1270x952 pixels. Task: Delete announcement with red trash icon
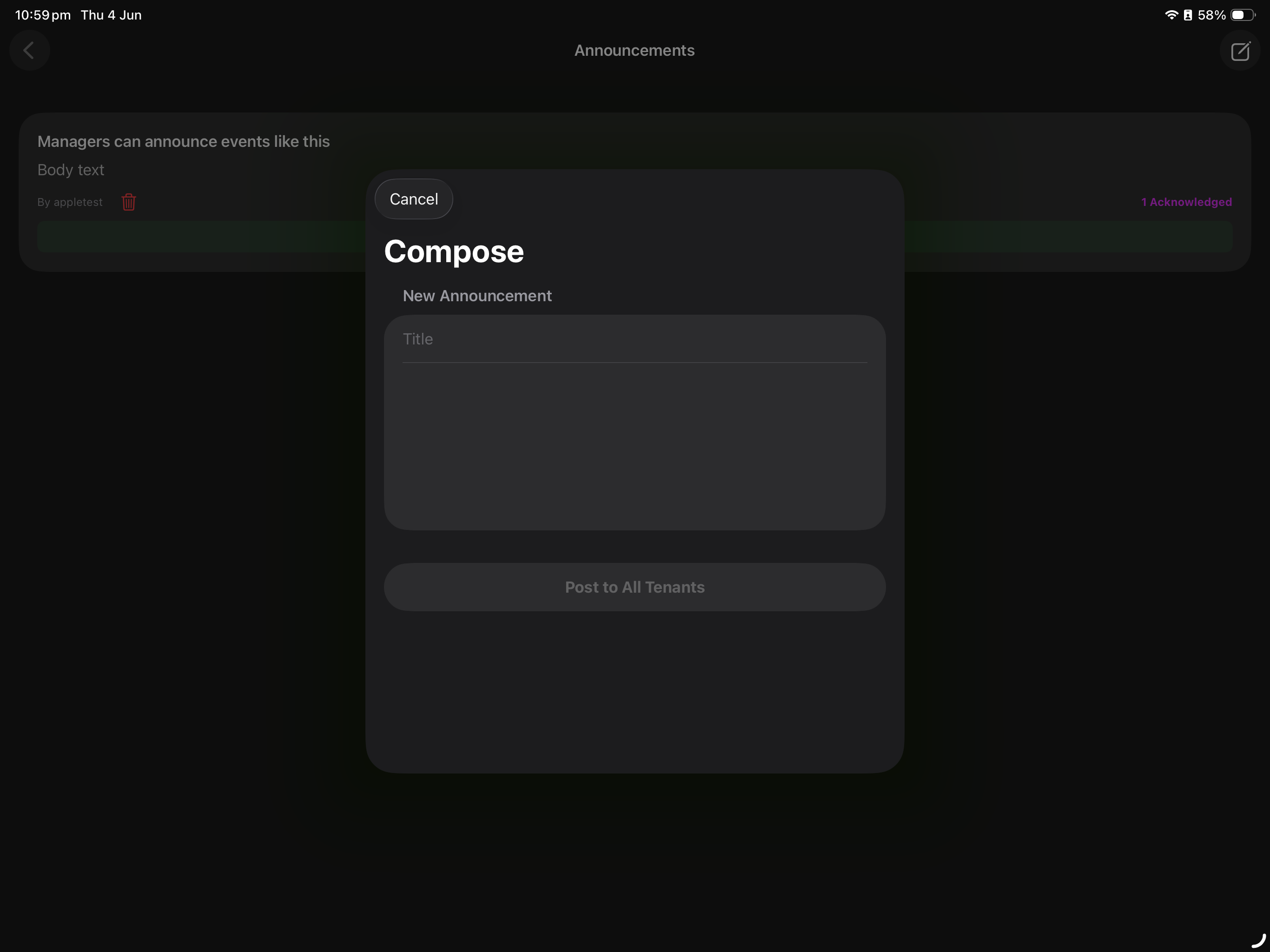click(x=129, y=202)
